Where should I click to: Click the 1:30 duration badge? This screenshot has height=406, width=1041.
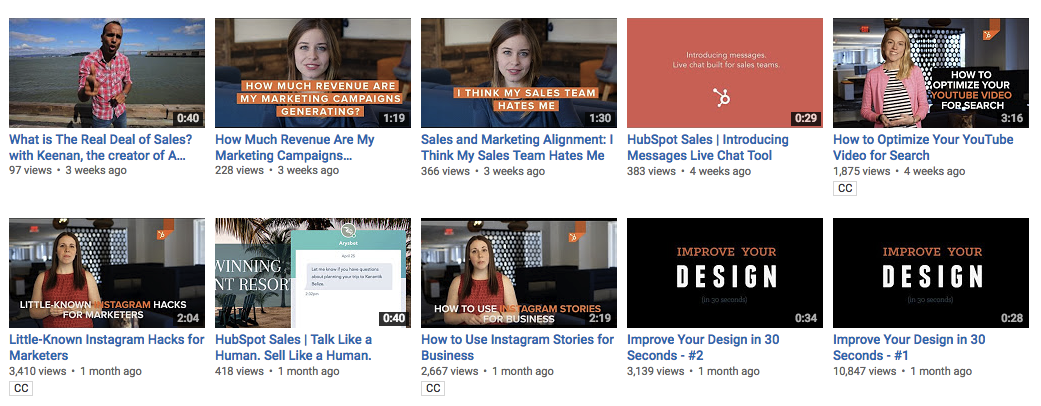pyautogui.click(x=599, y=119)
